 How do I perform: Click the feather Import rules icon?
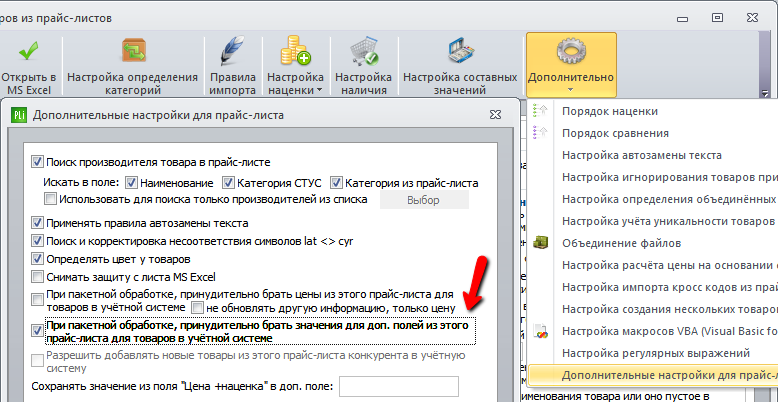[x=233, y=51]
